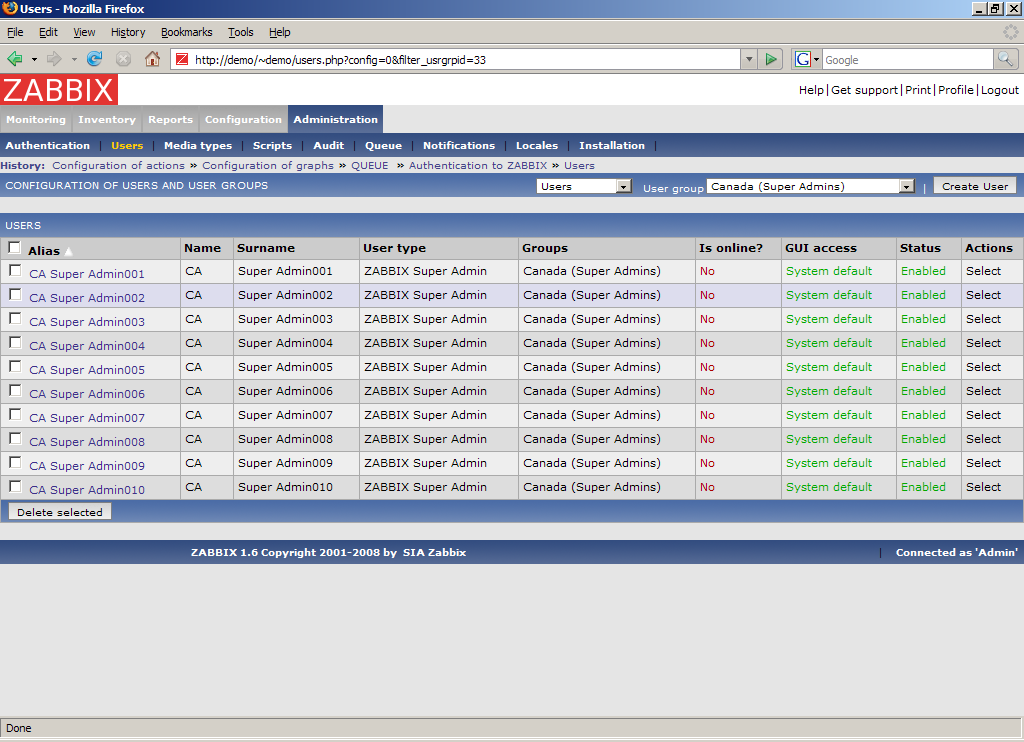This screenshot has width=1024, height=742.
Task: Open the address bar history dropdown arrow
Action: pos(749,59)
